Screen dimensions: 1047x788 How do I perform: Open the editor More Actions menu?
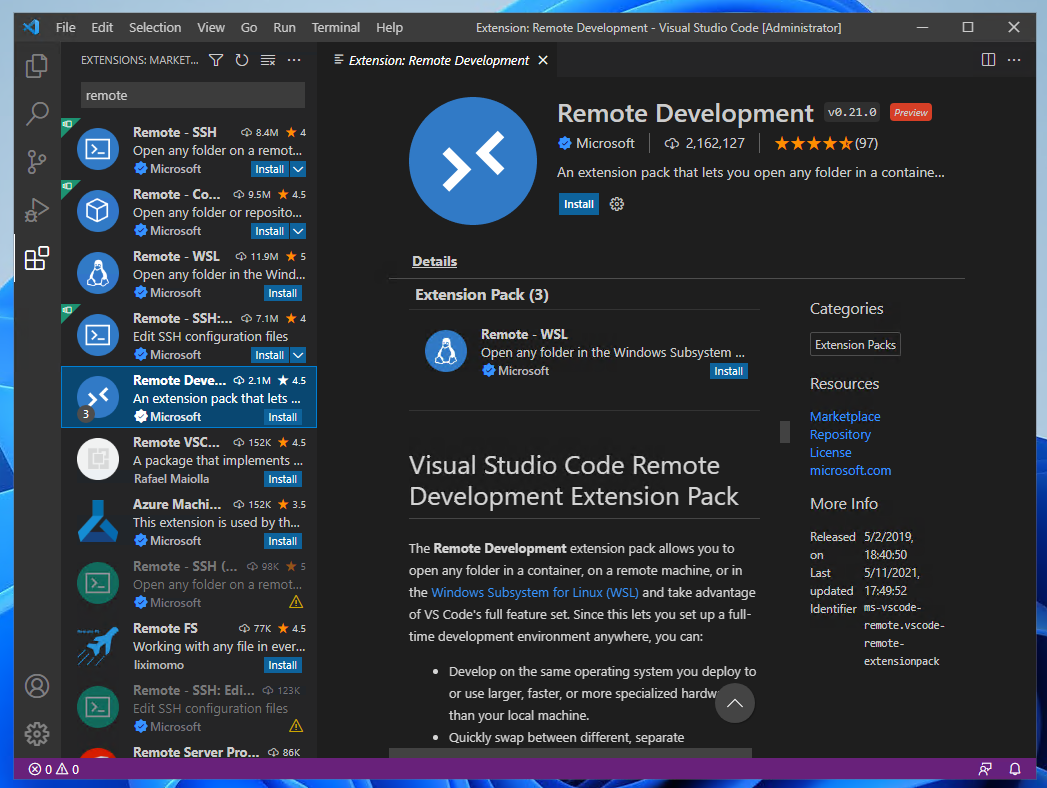coord(1014,60)
